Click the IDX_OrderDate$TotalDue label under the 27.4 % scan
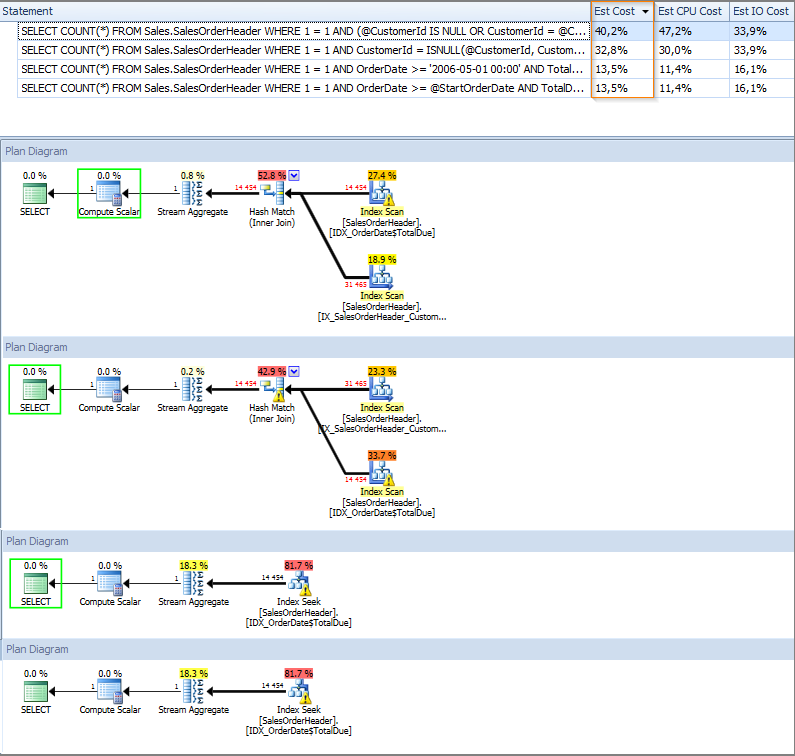 tap(382, 233)
